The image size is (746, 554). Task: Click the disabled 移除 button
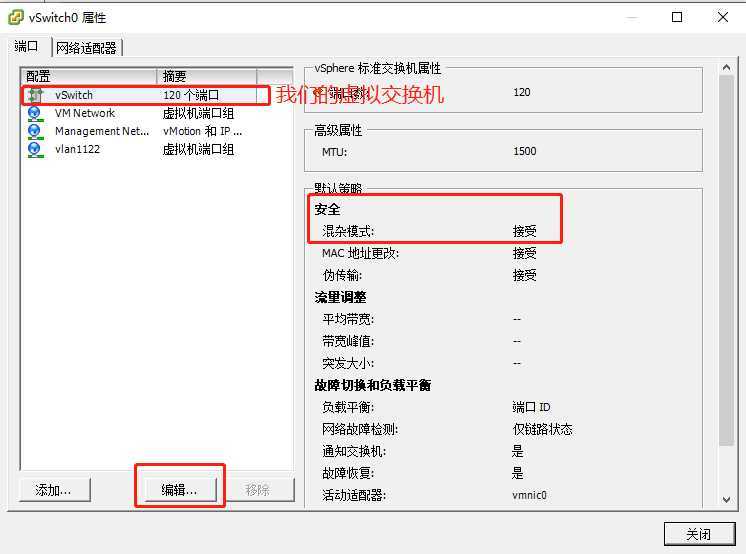click(x=258, y=490)
